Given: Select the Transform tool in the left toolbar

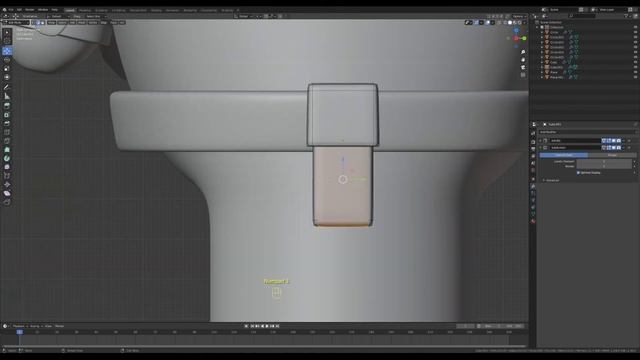Looking at the screenshot, I should [x=7, y=77].
